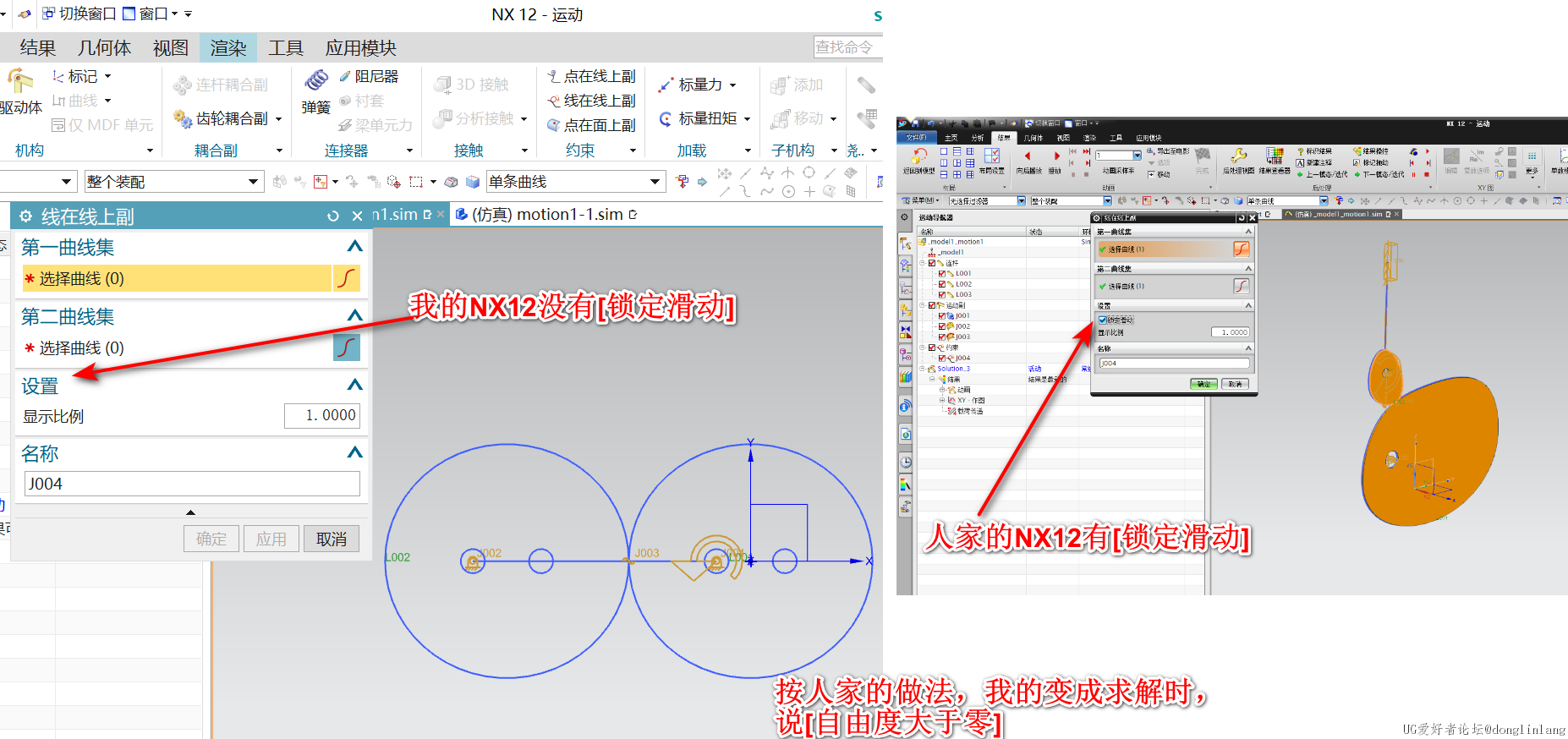Open the 线在线上副 dialog gear options
The image size is (1568, 739).
26,216
